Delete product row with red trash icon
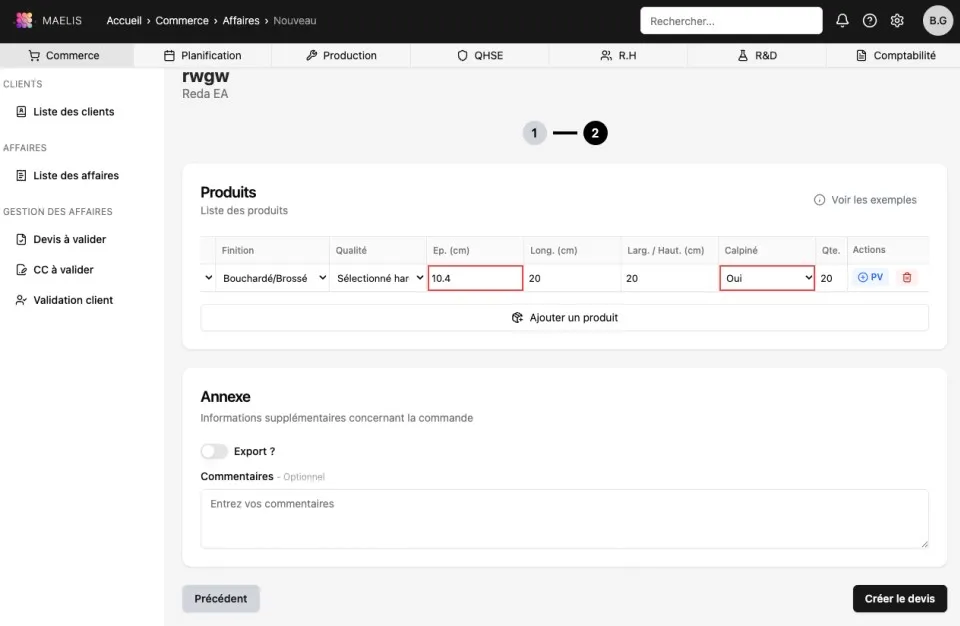The width and height of the screenshot is (960, 626). tap(907, 278)
